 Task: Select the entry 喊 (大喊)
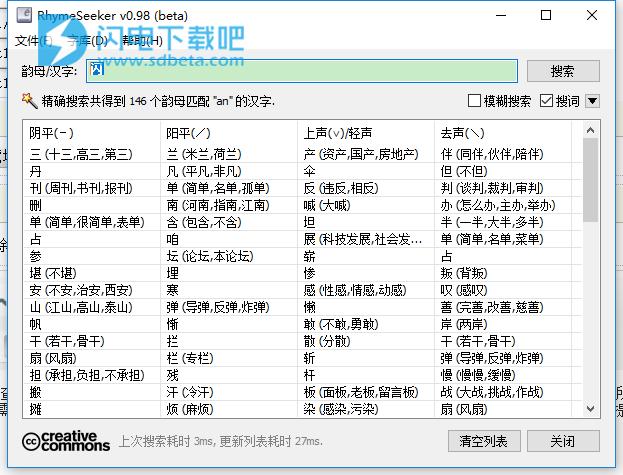pyautogui.click(x=327, y=205)
